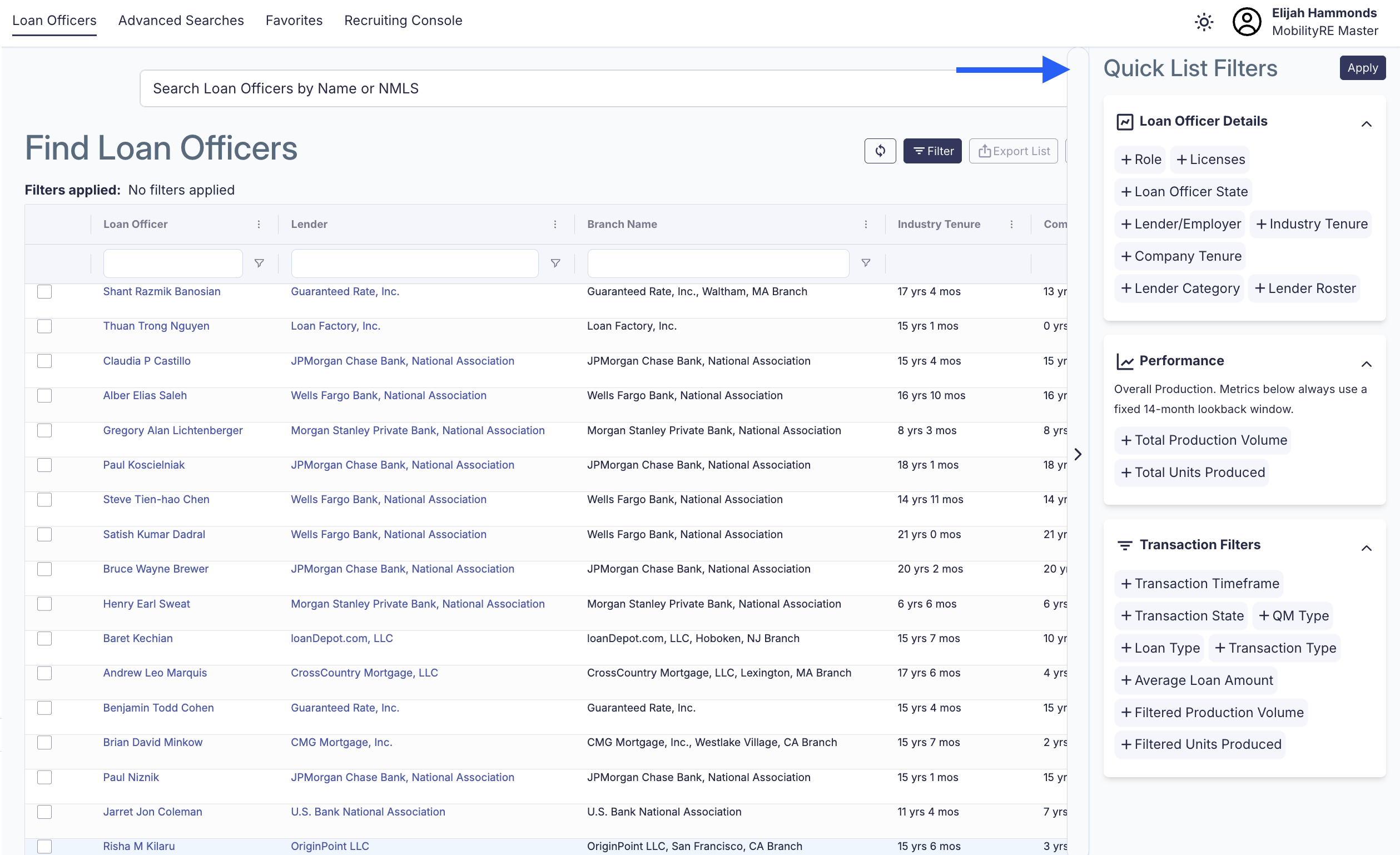Click the Search Loan Officers by Name field
This screenshot has height=855, width=1400.
[x=602, y=88]
